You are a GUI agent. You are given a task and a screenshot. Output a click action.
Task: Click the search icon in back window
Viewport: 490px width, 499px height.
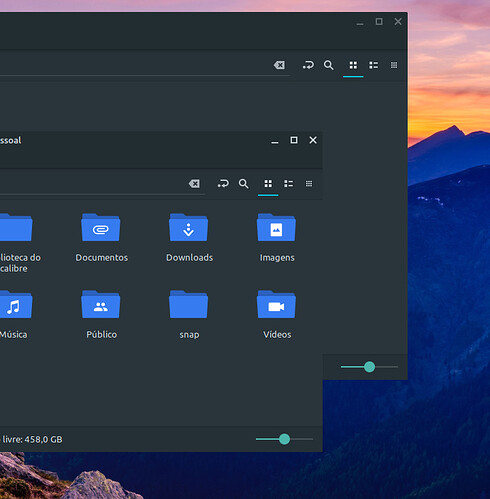tap(329, 65)
